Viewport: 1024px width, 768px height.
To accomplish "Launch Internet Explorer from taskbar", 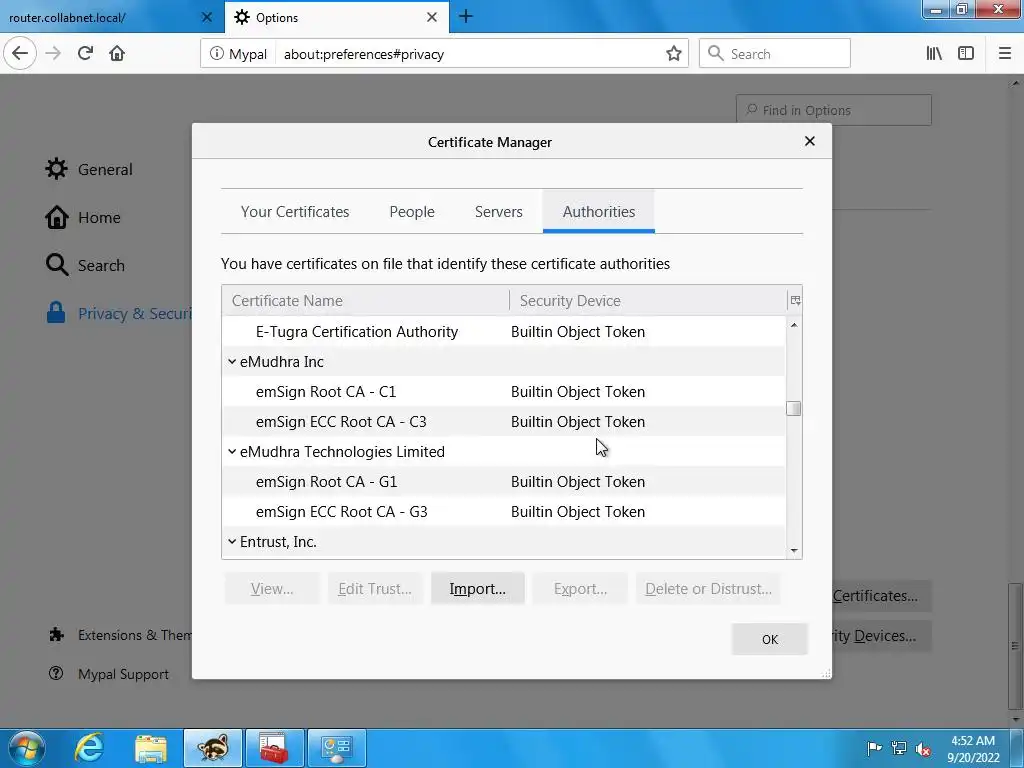I will tap(89, 748).
